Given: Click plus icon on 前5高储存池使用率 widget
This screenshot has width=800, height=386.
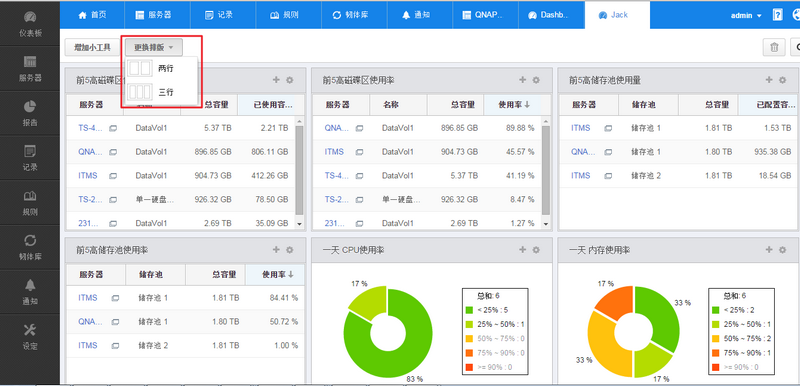Looking at the screenshot, I should pos(276,249).
